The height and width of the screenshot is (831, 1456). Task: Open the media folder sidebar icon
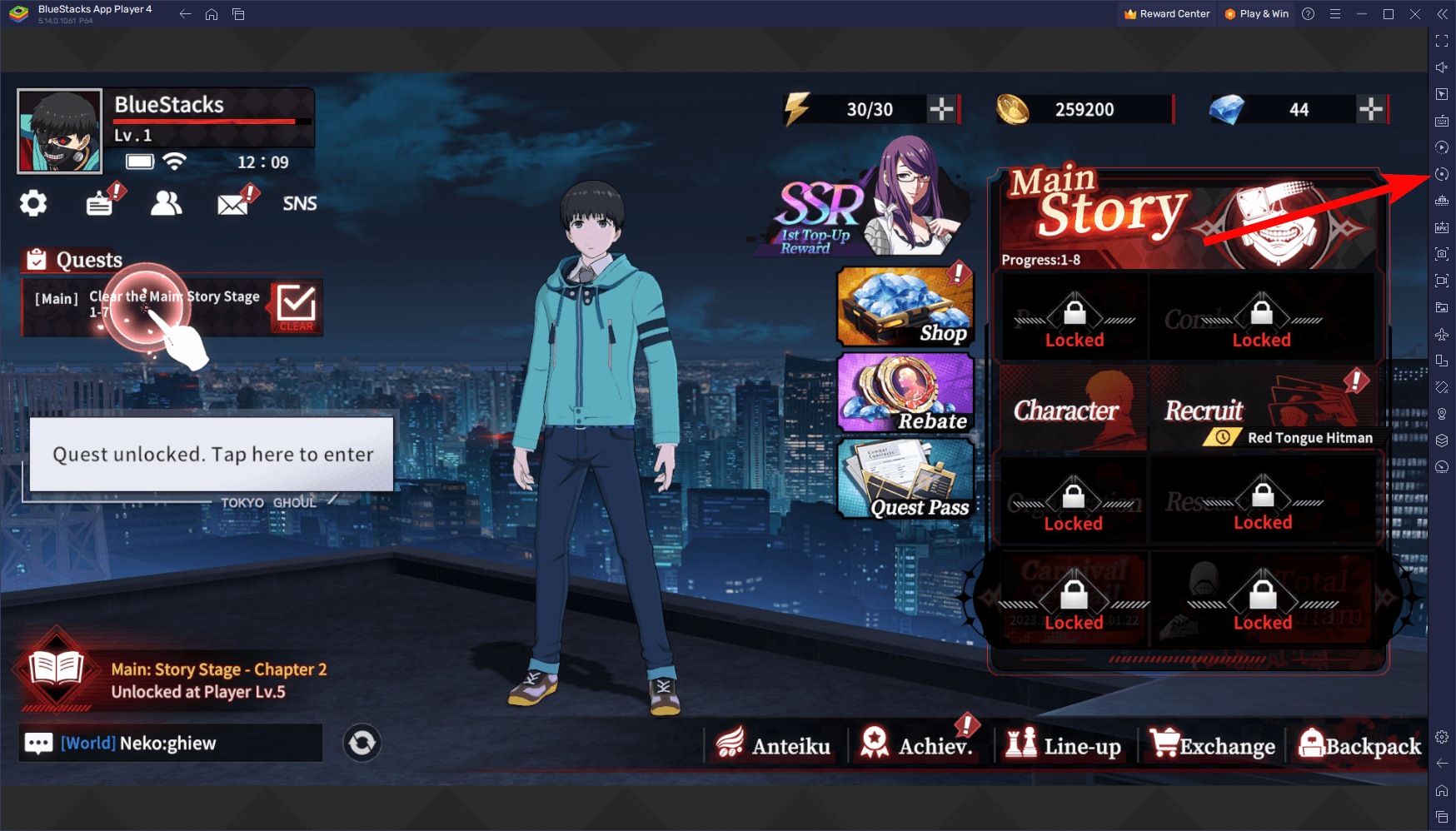pos(1442,307)
